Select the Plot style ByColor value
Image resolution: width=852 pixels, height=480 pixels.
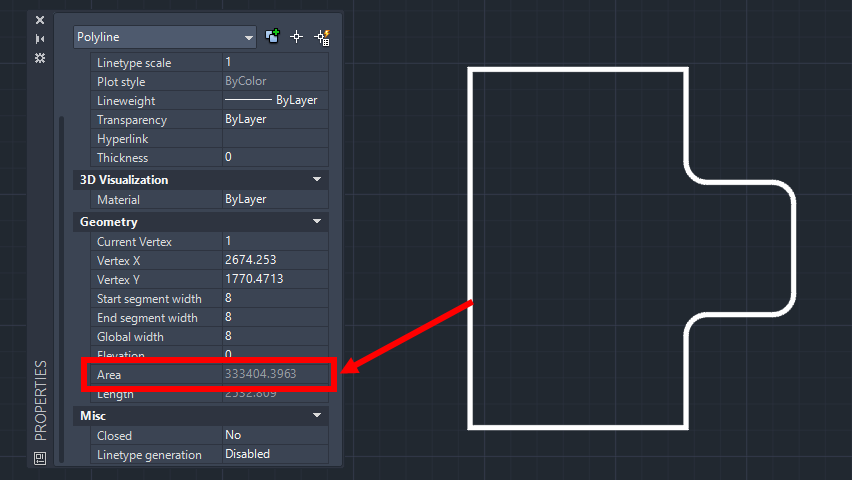(x=275, y=81)
